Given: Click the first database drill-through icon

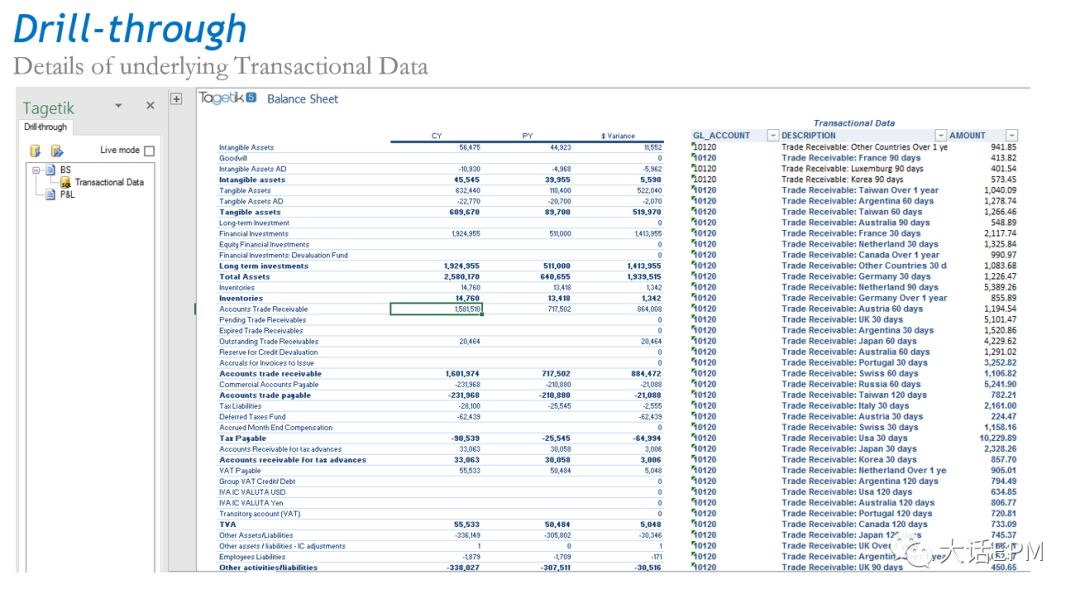Looking at the screenshot, I should pyautogui.click(x=36, y=151).
